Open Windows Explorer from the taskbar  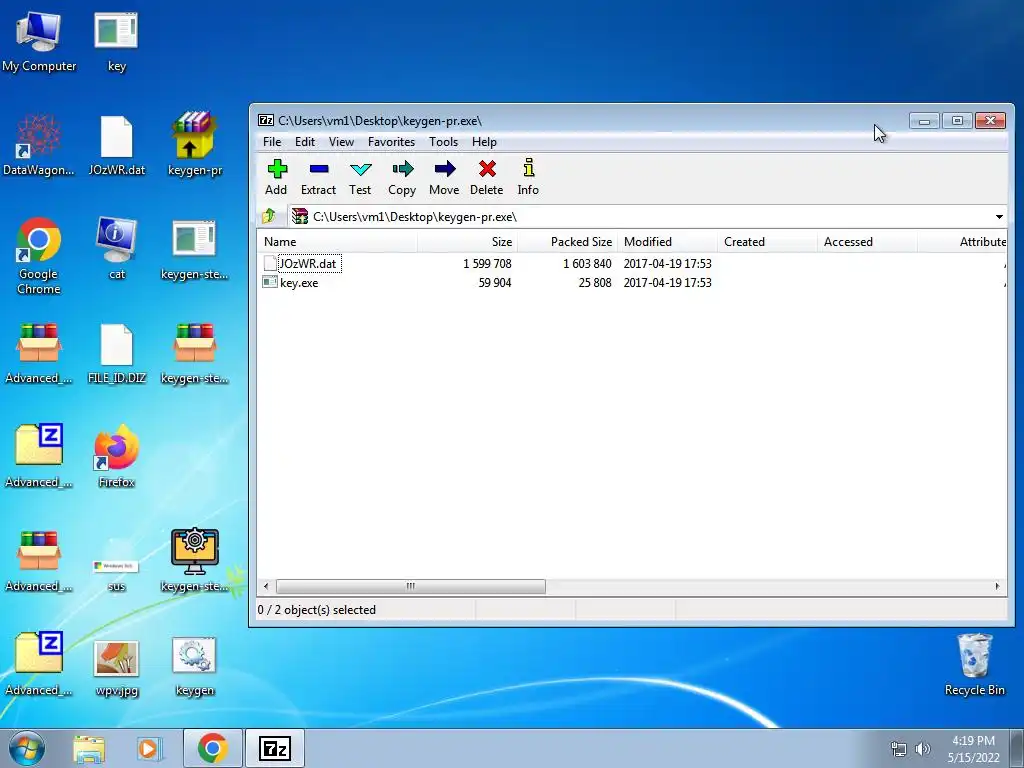[x=89, y=748]
